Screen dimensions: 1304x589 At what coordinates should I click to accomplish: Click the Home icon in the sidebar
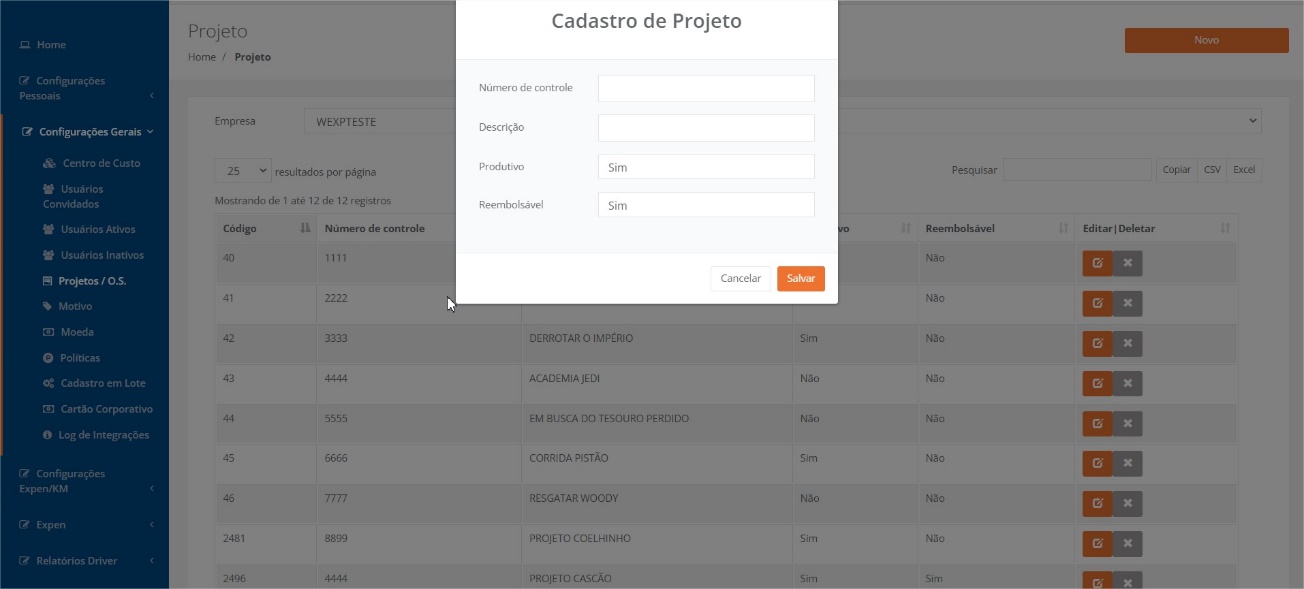25,45
